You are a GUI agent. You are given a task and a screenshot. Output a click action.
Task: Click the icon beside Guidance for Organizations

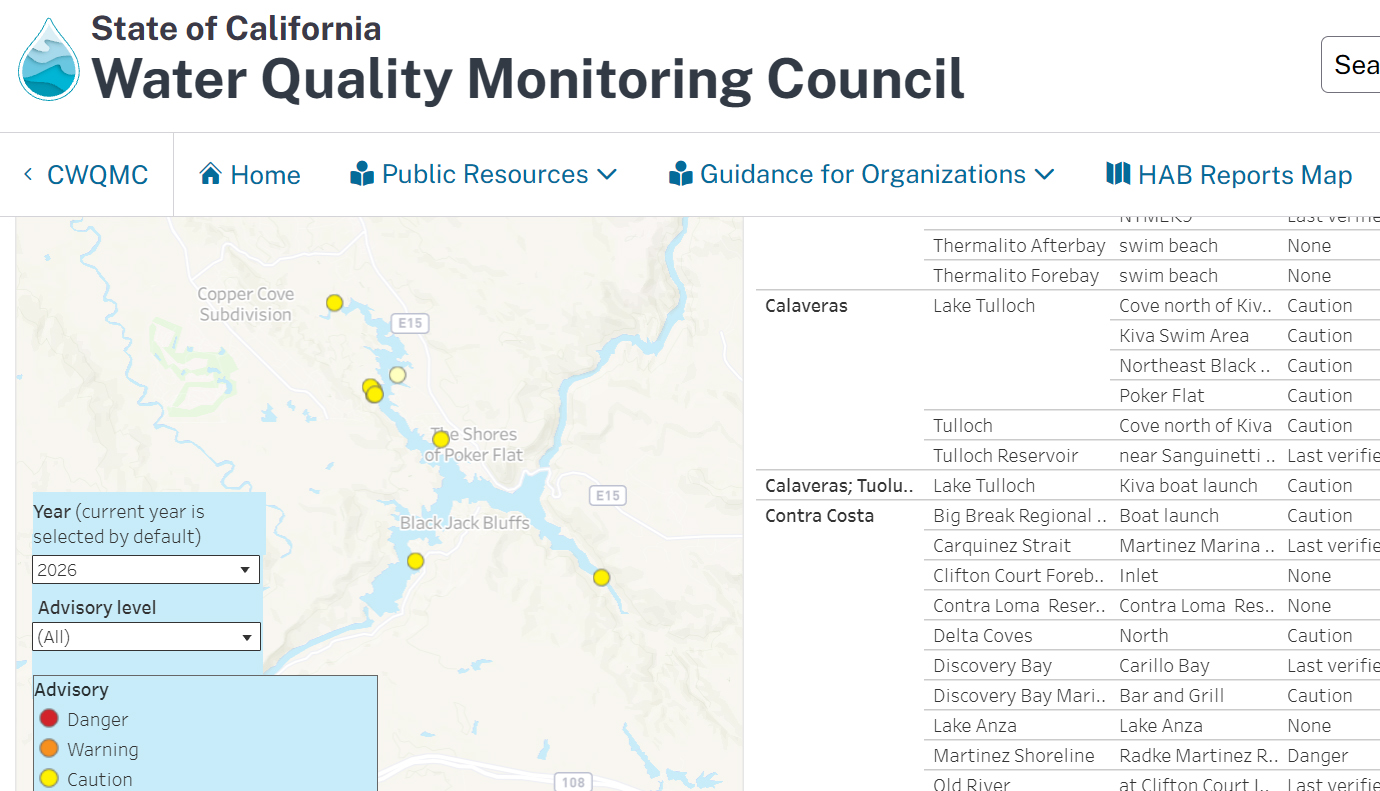coord(681,174)
